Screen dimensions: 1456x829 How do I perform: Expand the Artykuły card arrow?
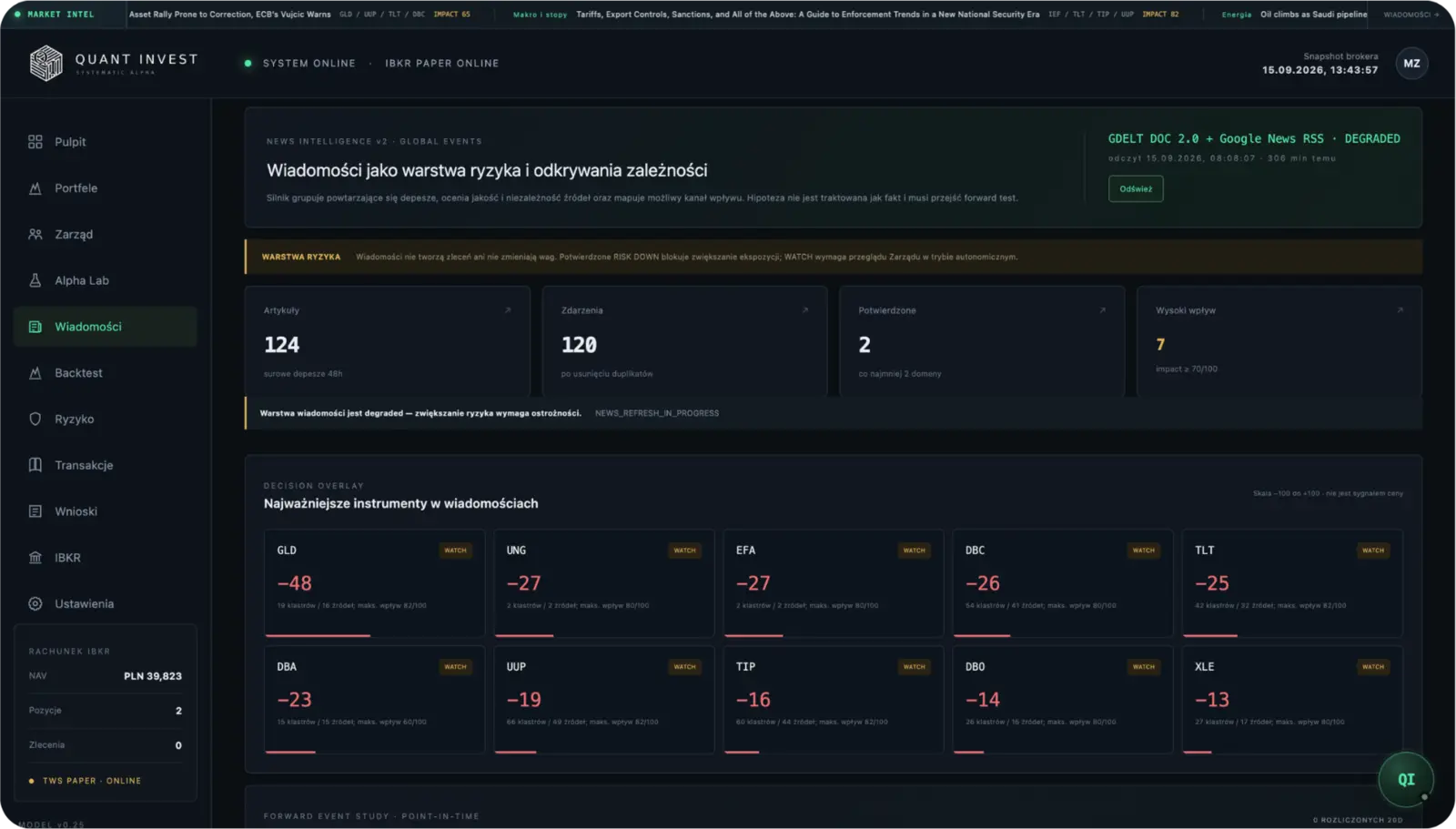click(x=508, y=310)
